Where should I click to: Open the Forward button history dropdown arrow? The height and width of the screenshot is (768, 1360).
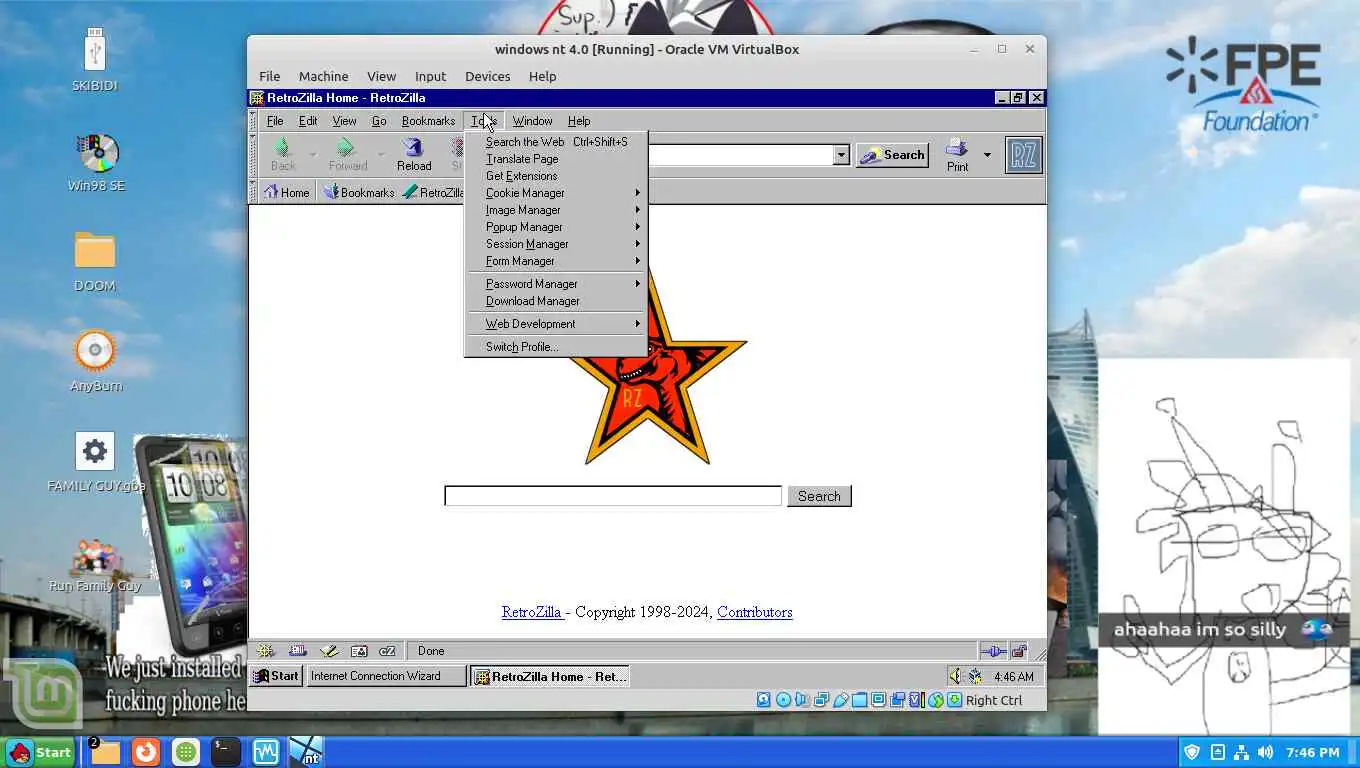coord(380,155)
